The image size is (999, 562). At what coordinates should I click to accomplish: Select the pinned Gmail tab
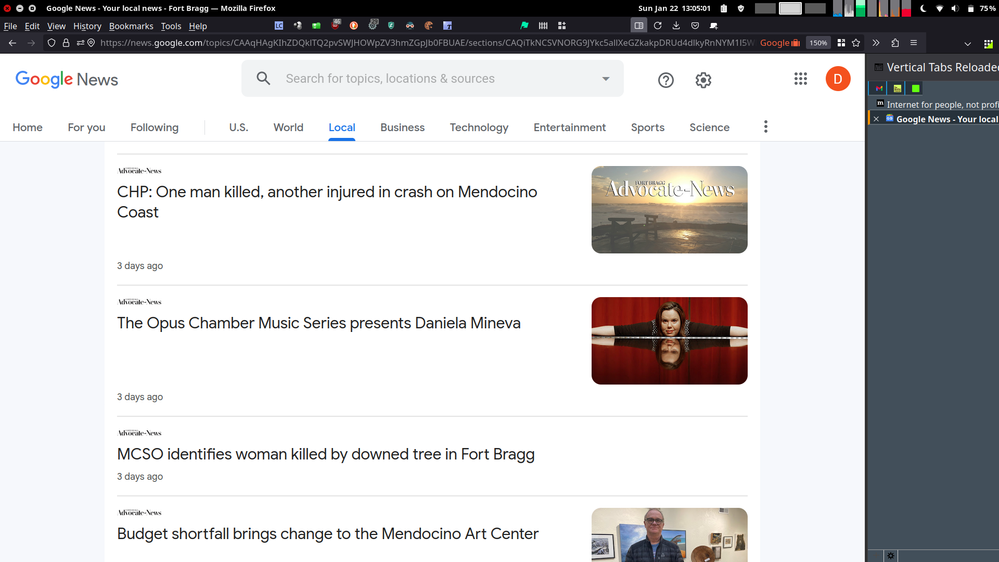[880, 88]
